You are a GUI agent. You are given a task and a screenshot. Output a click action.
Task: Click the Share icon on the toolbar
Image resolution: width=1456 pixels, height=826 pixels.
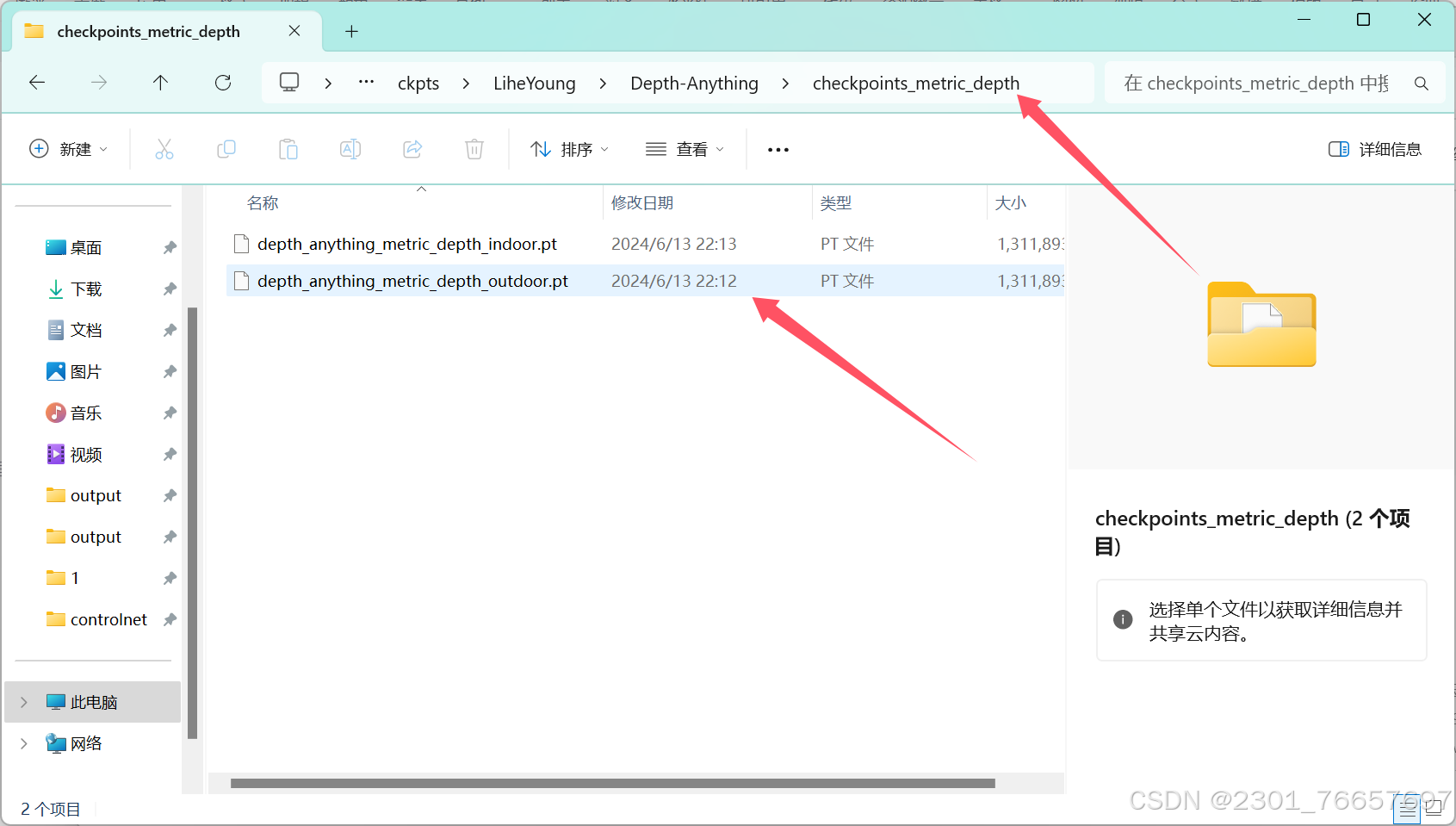coord(412,148)
